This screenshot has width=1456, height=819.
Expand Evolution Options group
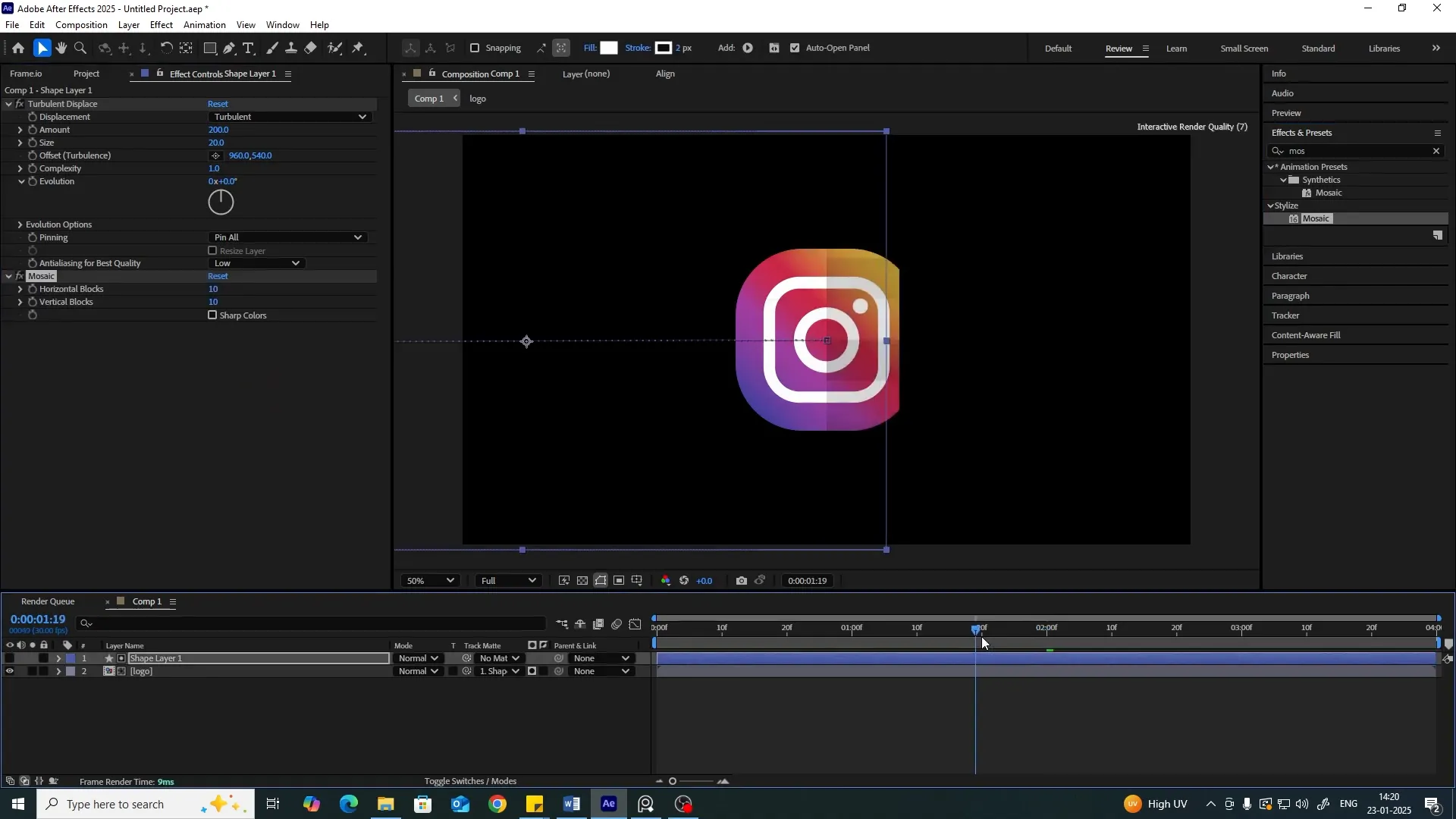[x=20, y=224]
